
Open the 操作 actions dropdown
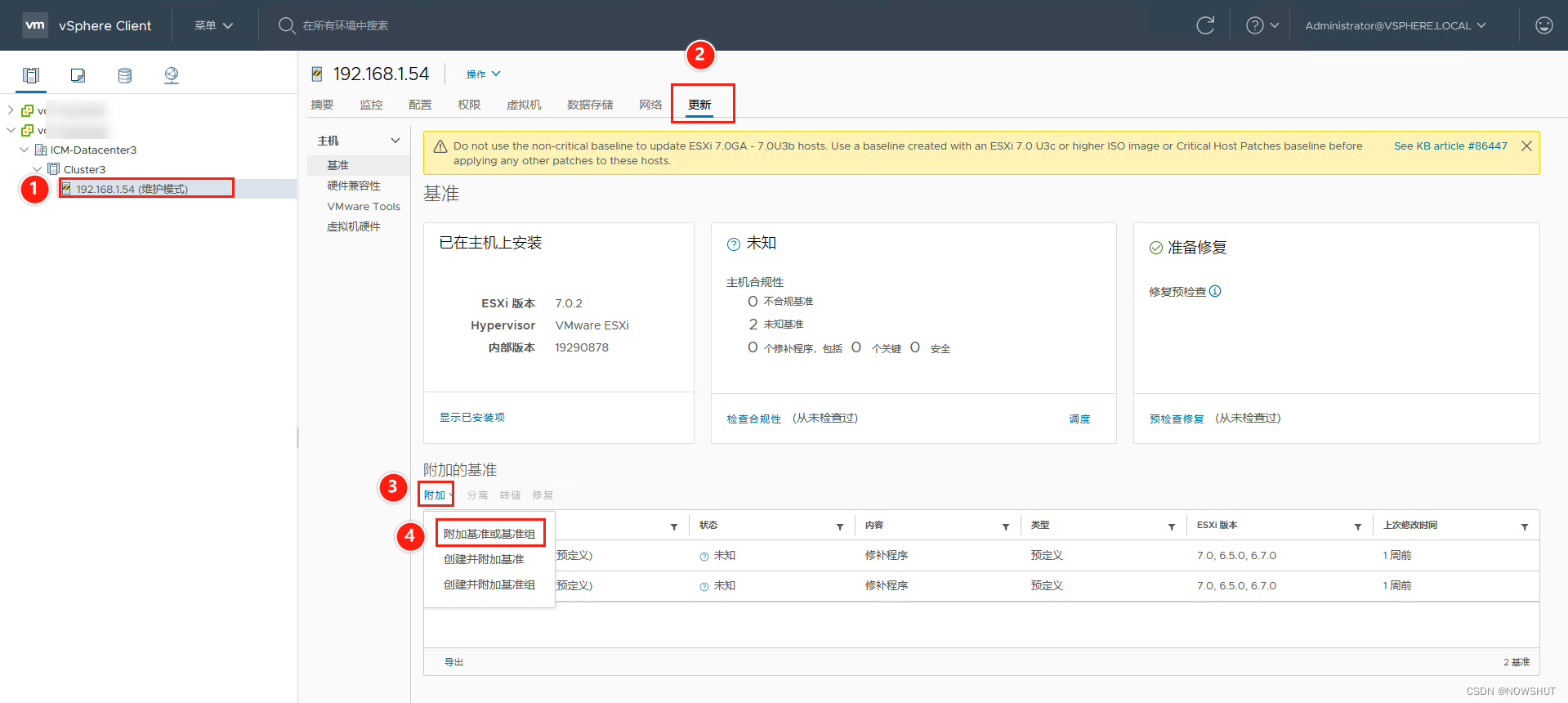[x=483, y=74]
